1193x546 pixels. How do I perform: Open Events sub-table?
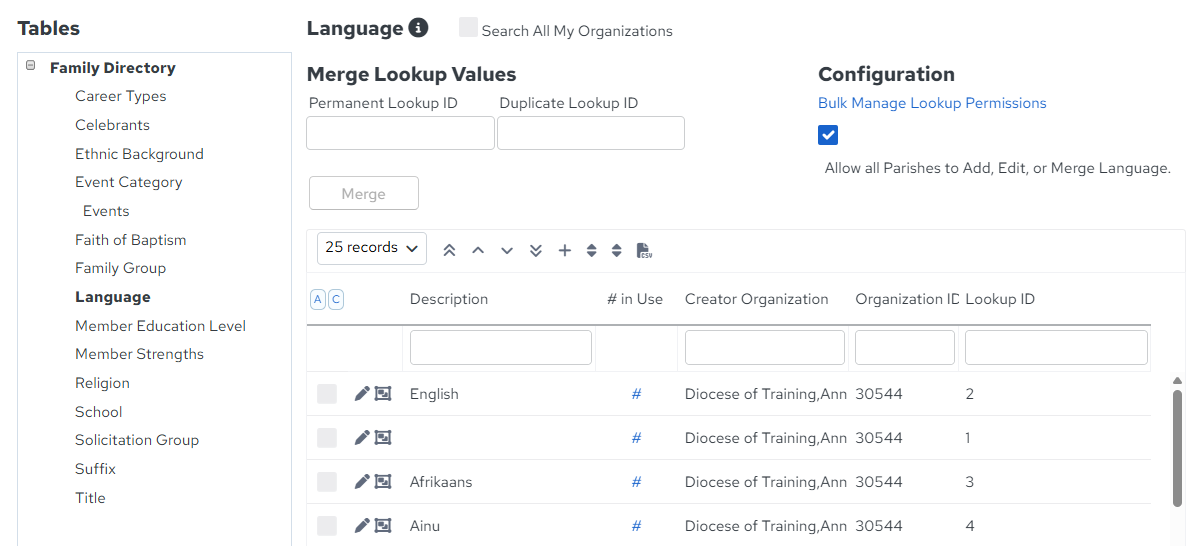point(106,211)
